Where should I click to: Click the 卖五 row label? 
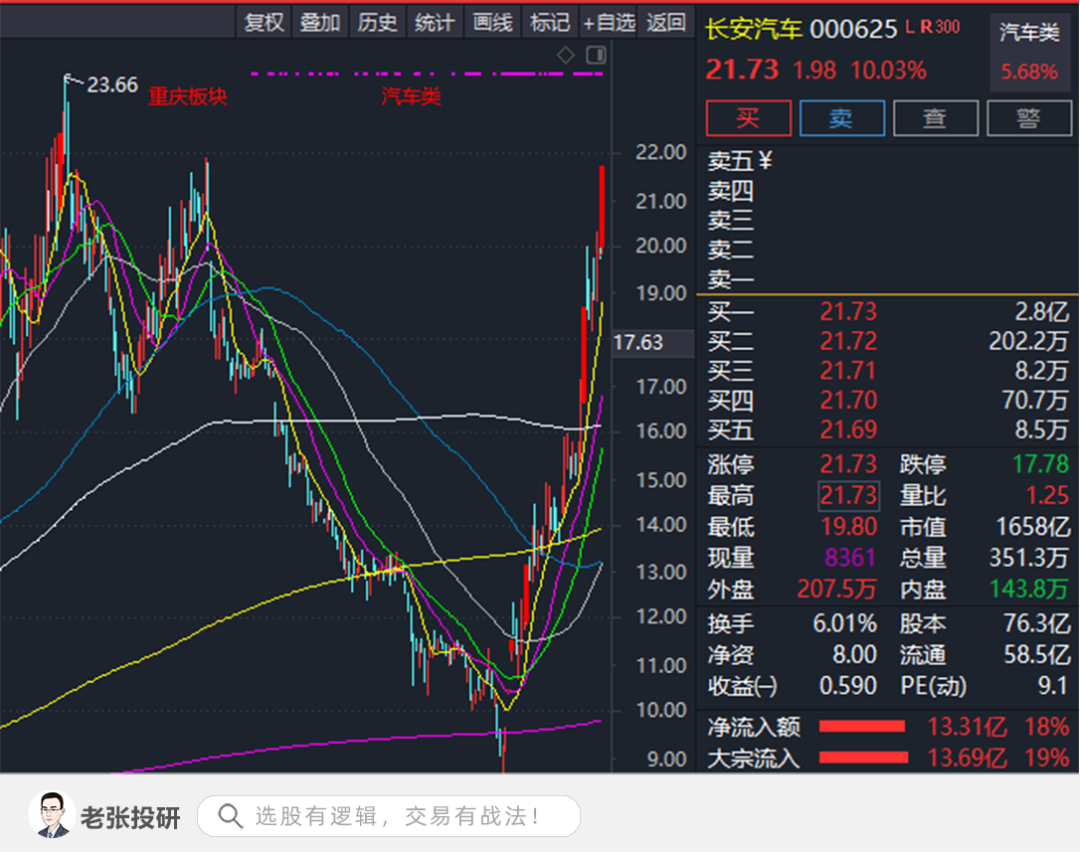(731, 161)
